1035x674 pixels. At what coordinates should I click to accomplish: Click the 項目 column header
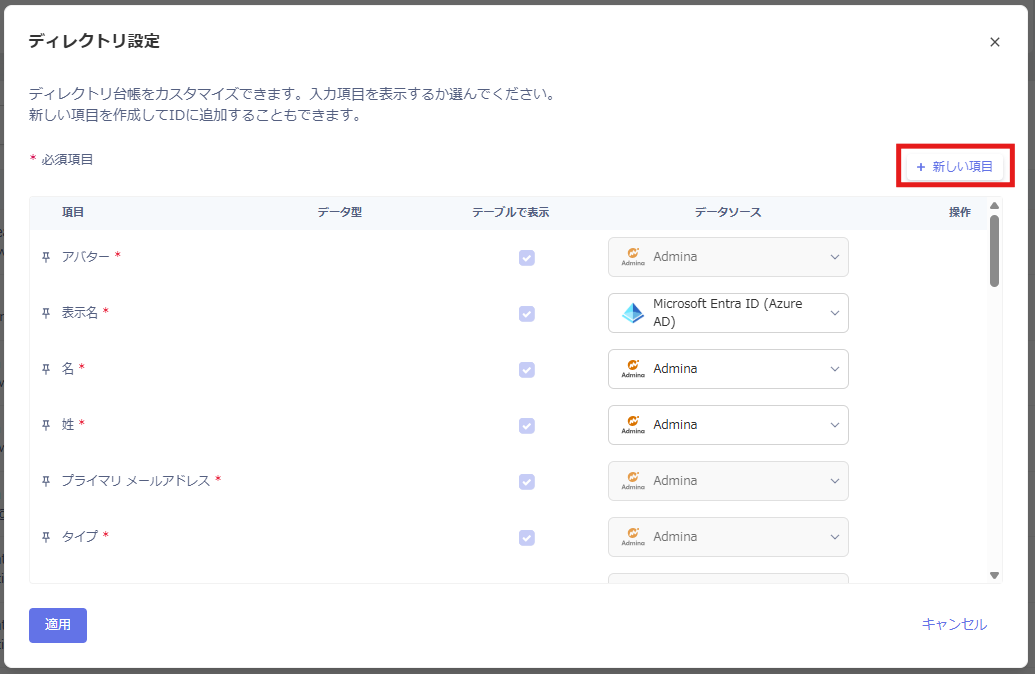tap(73, 212)
